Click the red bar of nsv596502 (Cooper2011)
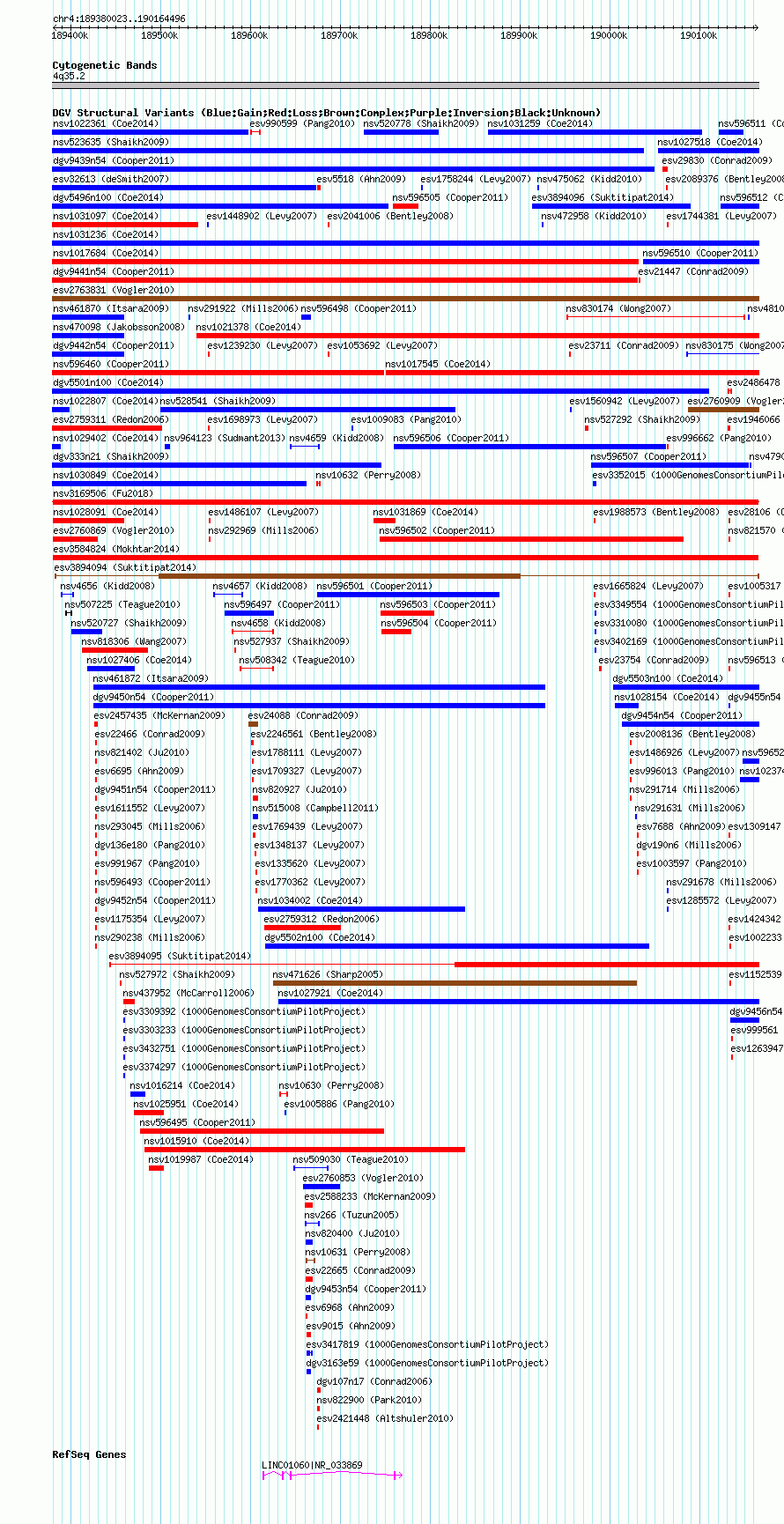 [531, 539]
